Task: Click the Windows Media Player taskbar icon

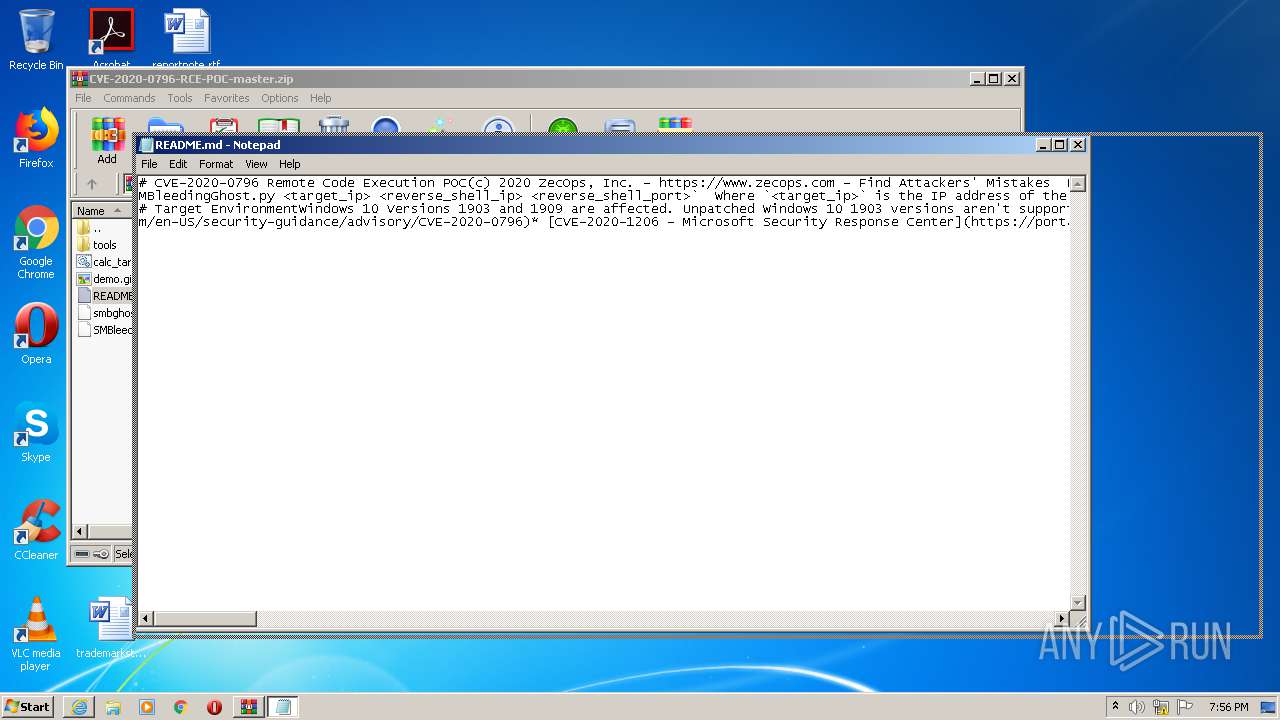Action: pos(147,707)
